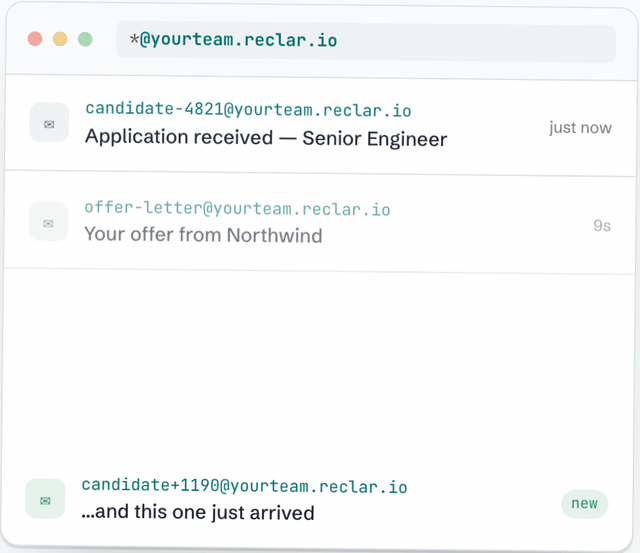Click the red window close dot

pos(35,39)
